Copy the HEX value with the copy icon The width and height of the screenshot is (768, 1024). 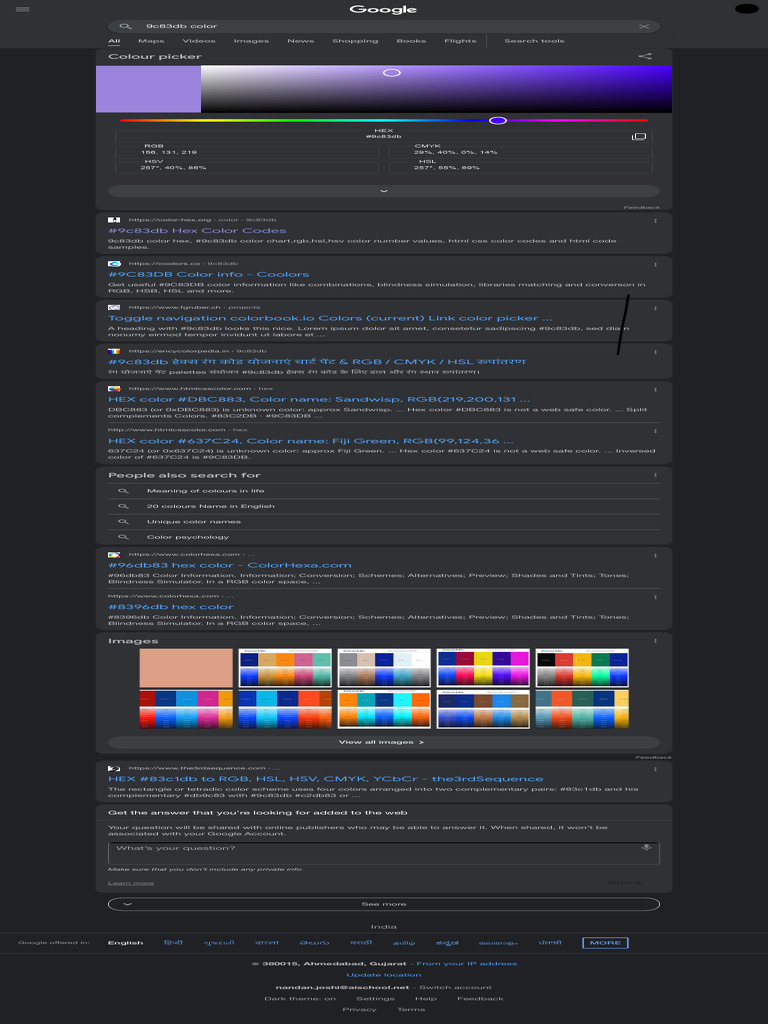point(639,136)
